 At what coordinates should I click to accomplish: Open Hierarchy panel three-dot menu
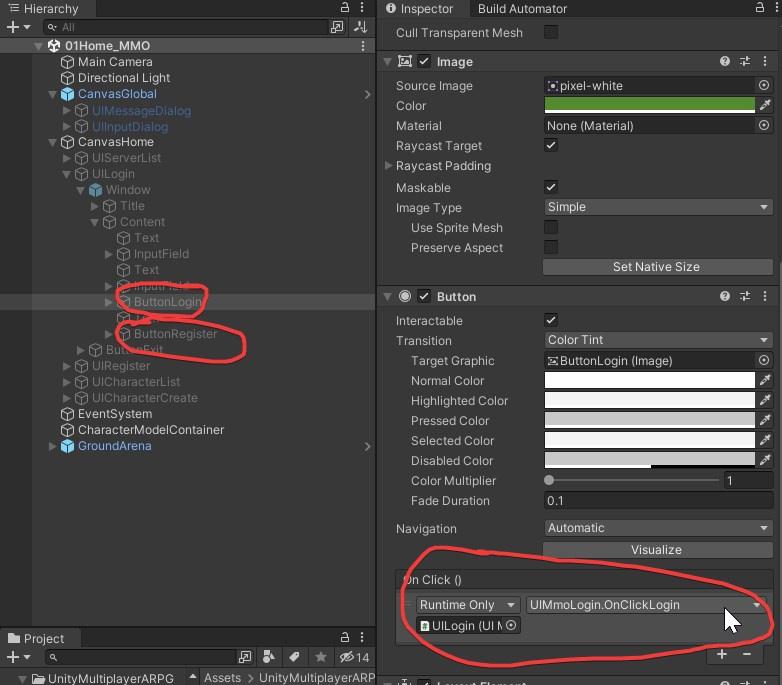coord(362,7)
